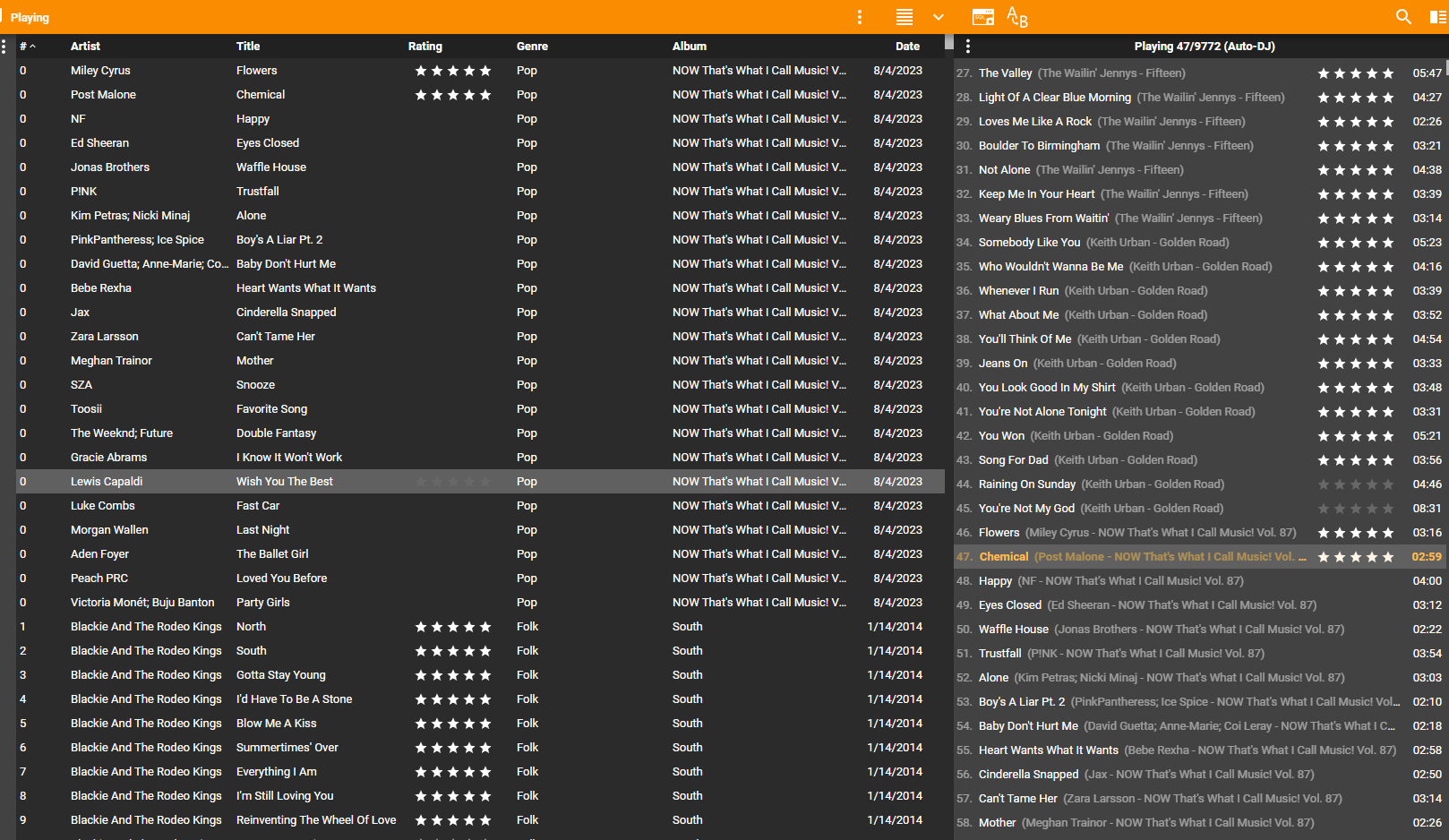
Task: Click the list view lines icon
Action: pos(905,17)
